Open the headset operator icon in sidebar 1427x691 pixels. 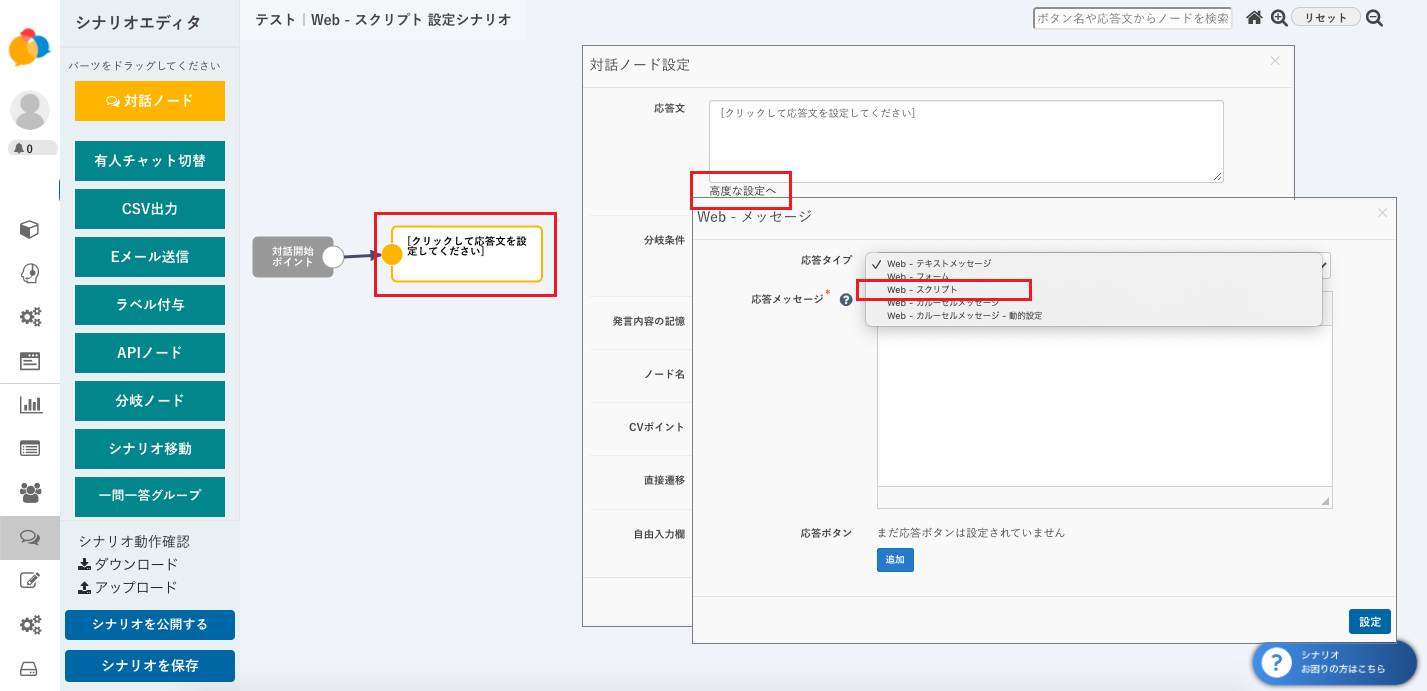30,274
